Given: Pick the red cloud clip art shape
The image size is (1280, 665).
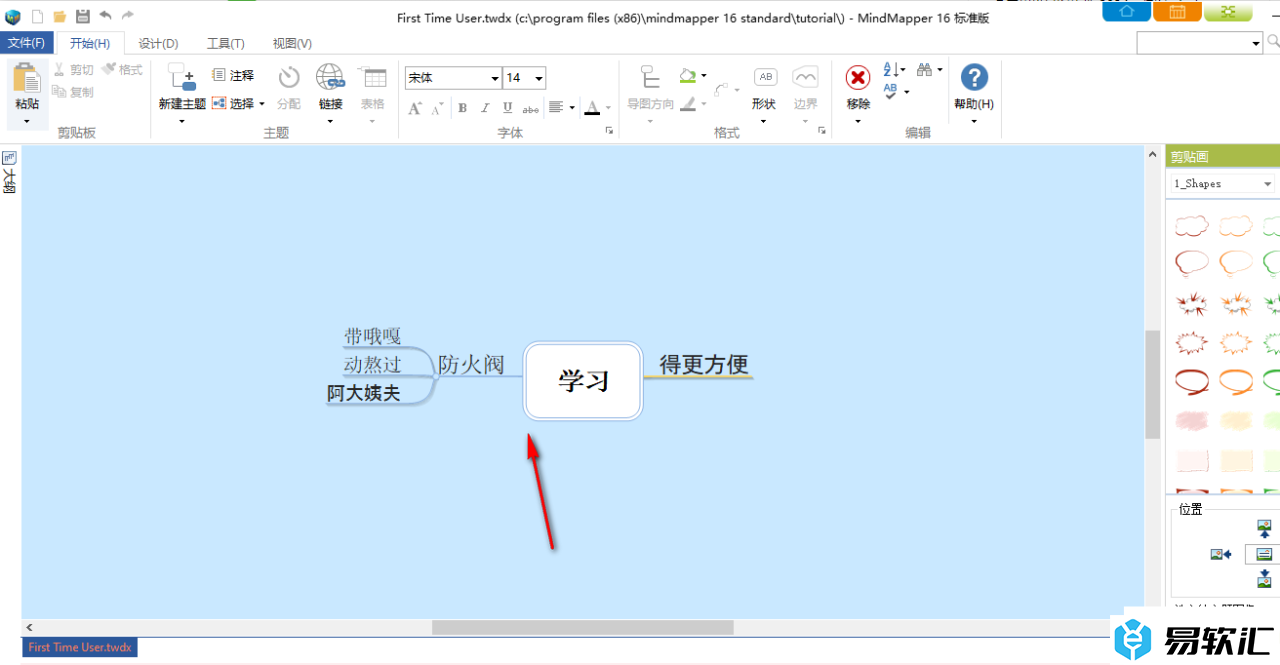Looking at the screenshot, I should pos(1191,225).
